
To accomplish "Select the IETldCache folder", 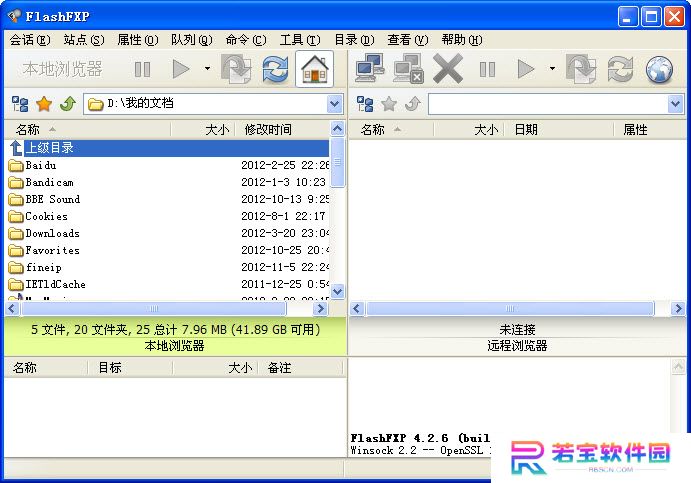I will (167, 284).
